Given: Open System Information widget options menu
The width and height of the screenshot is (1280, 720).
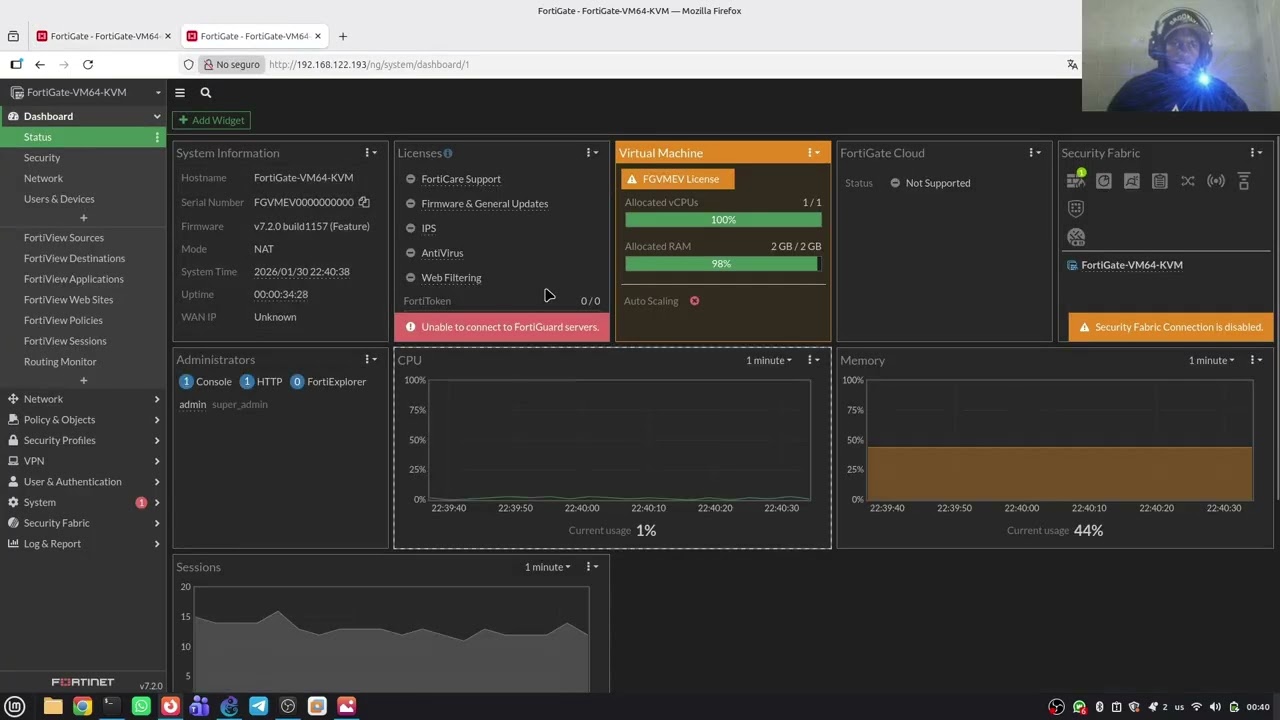Looking at the screenshot, I should click(371, 153).
